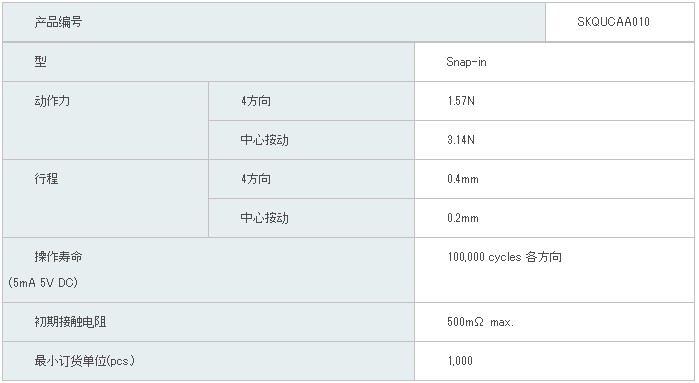Select 4方向 under 动作力
Screen dimensions: 699x383
(x=256, y=101)
